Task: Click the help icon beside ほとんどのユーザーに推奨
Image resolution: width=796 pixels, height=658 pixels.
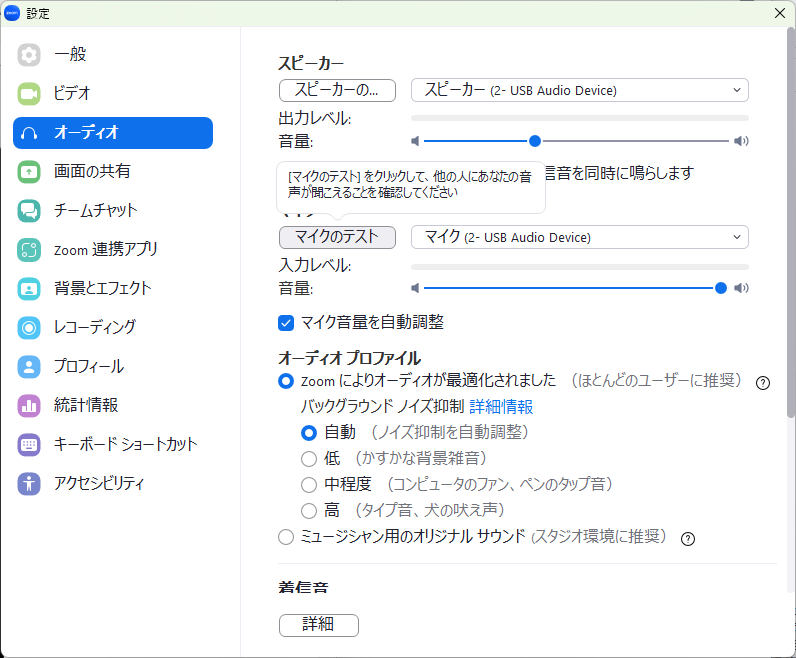Action: coord(762,383)
